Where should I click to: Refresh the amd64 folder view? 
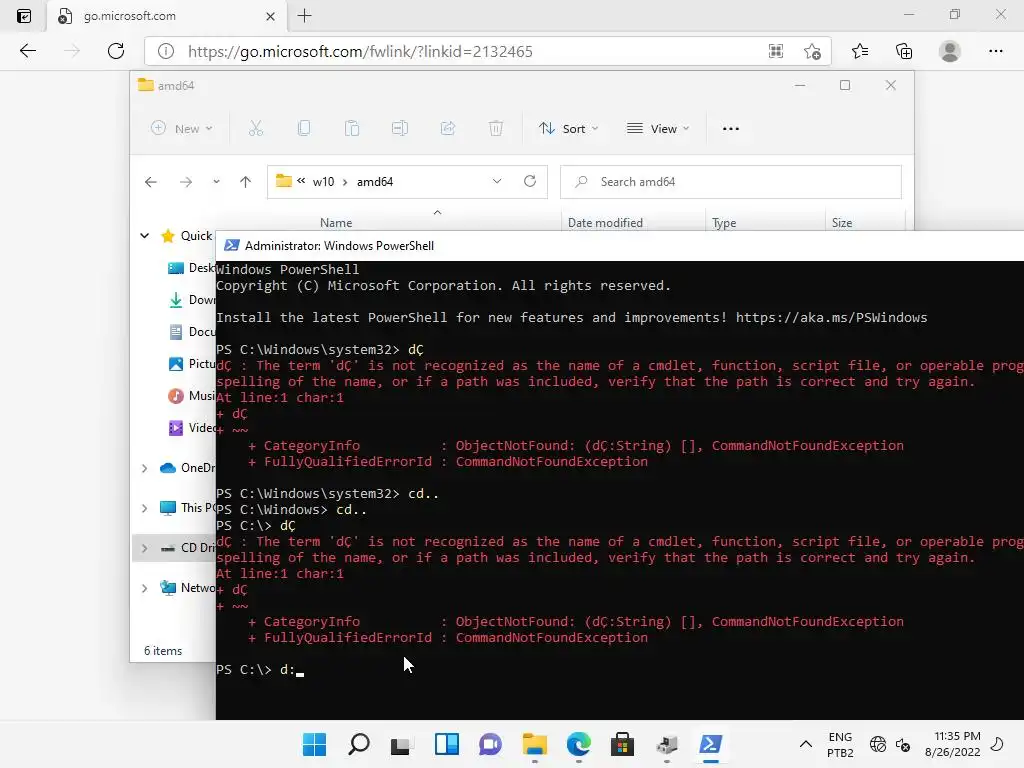(x=530, y=182)
